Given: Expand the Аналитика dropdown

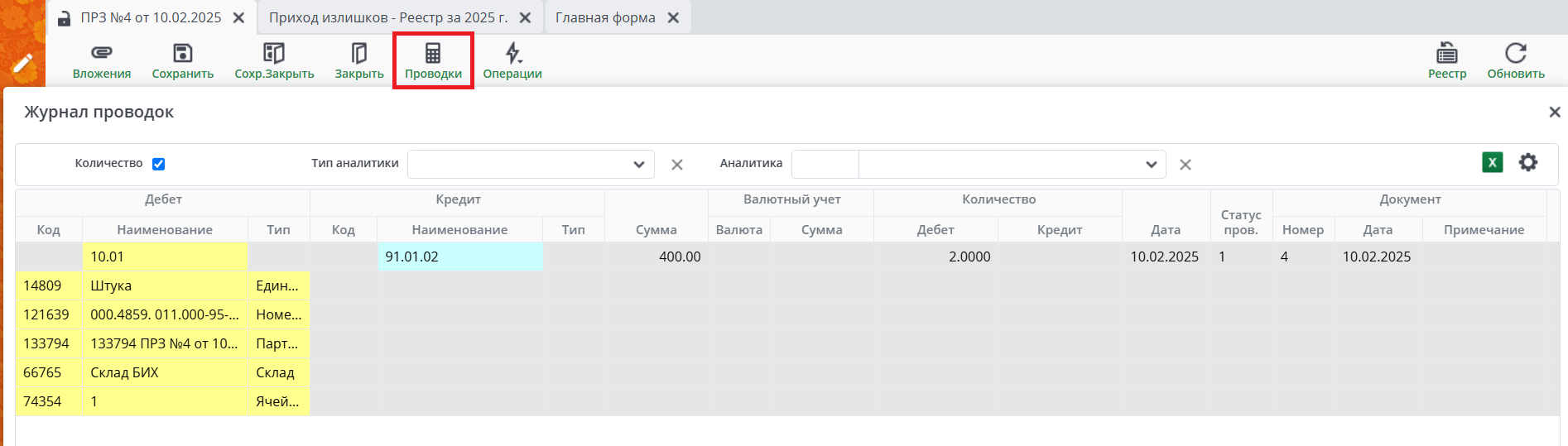Looking at the screenshot, I should [x=1151, y=165].
